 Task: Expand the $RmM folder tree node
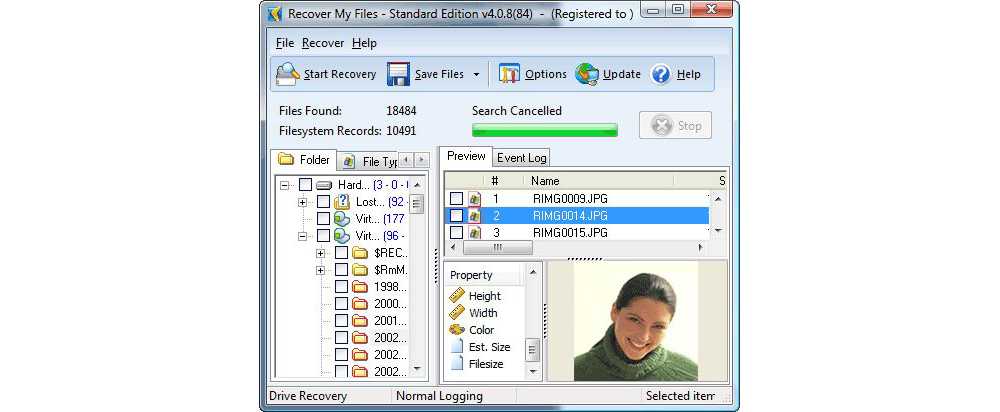[x=320, y=270]
